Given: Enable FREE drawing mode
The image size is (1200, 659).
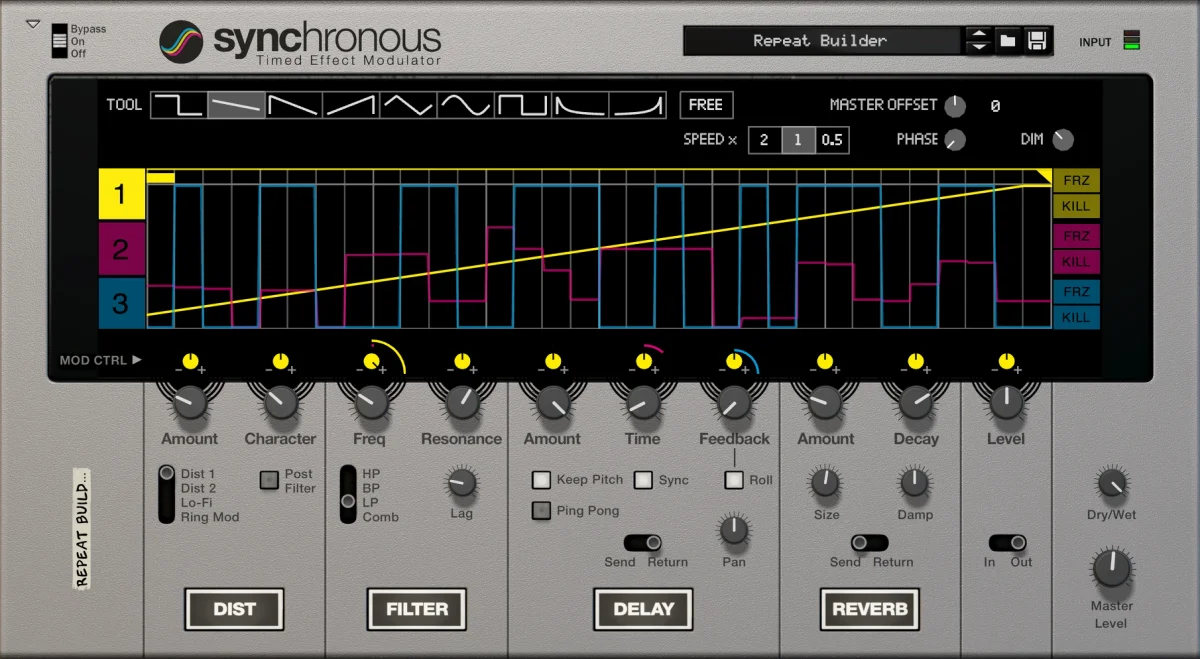Looking at the screenshot, I should [x=706, y=105].
